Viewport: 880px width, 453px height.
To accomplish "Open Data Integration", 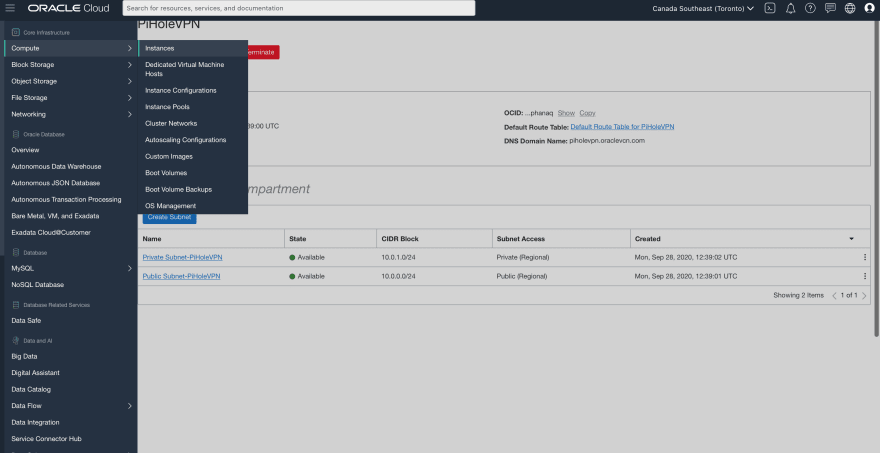I will click(35, 422).
